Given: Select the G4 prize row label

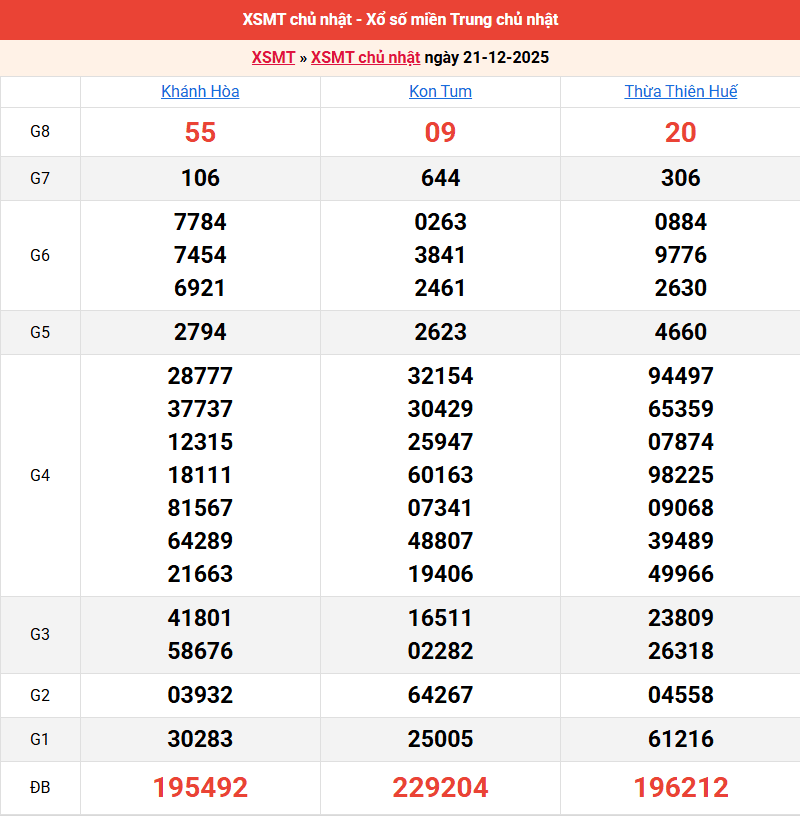Looking at the screenshot, I should point(40,475).
